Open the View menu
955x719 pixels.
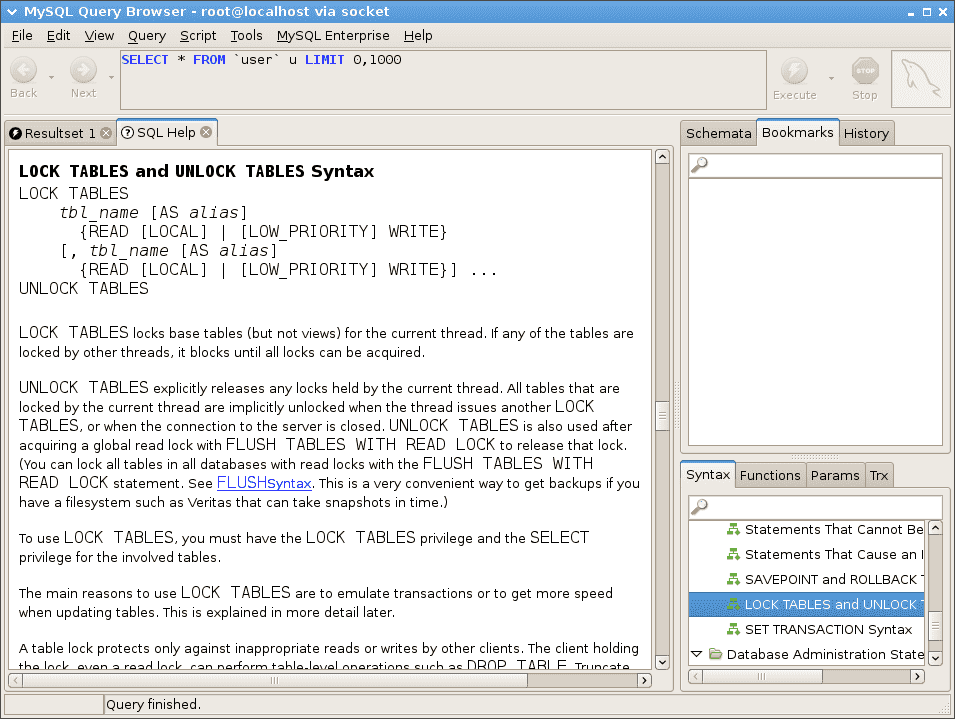(x=99, y=36)
